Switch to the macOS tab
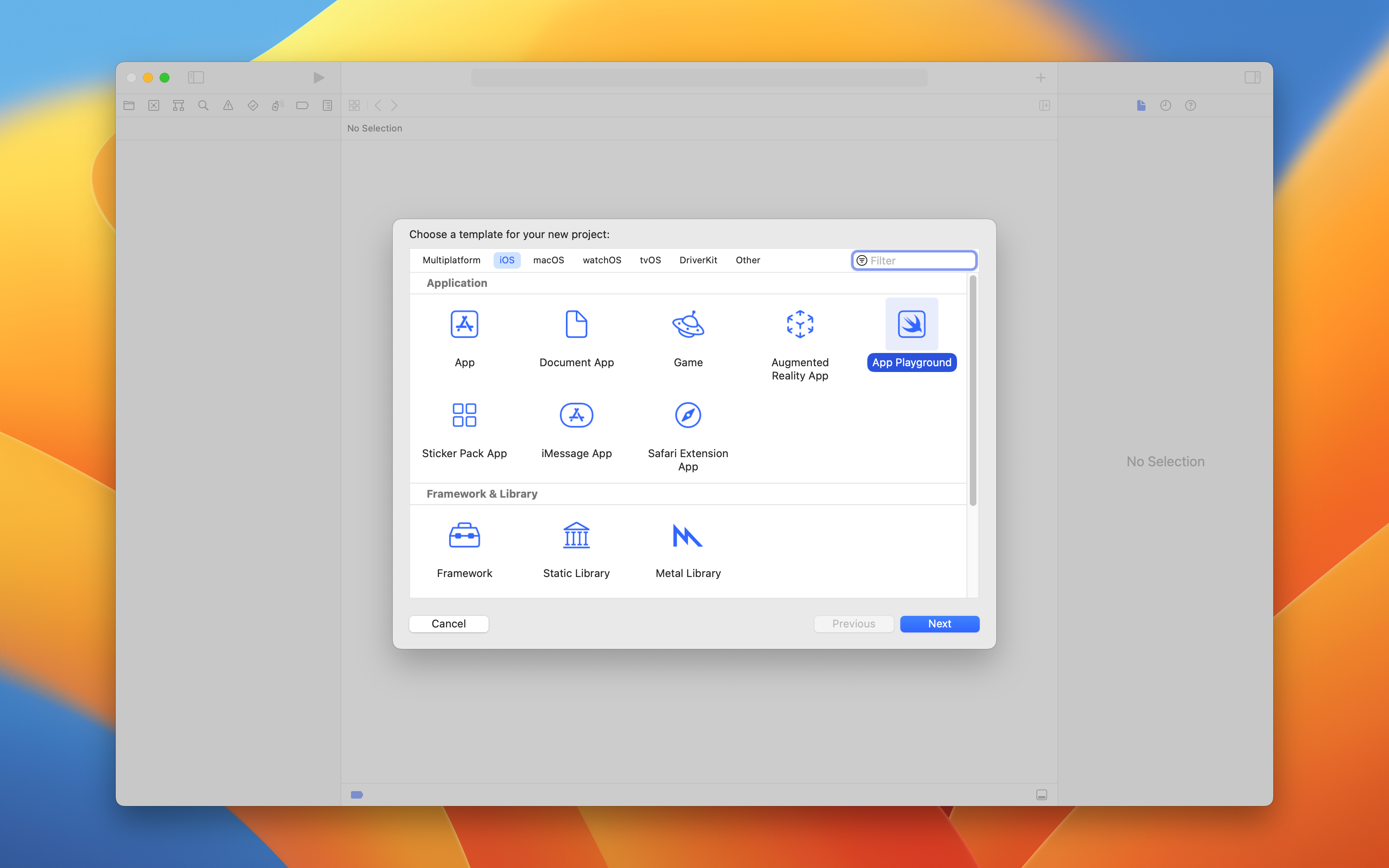The image size is (1389, 868). click(548, 260)
